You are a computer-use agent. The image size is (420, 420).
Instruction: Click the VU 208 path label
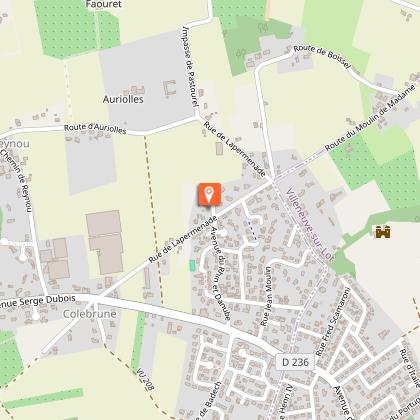[145, 380]
